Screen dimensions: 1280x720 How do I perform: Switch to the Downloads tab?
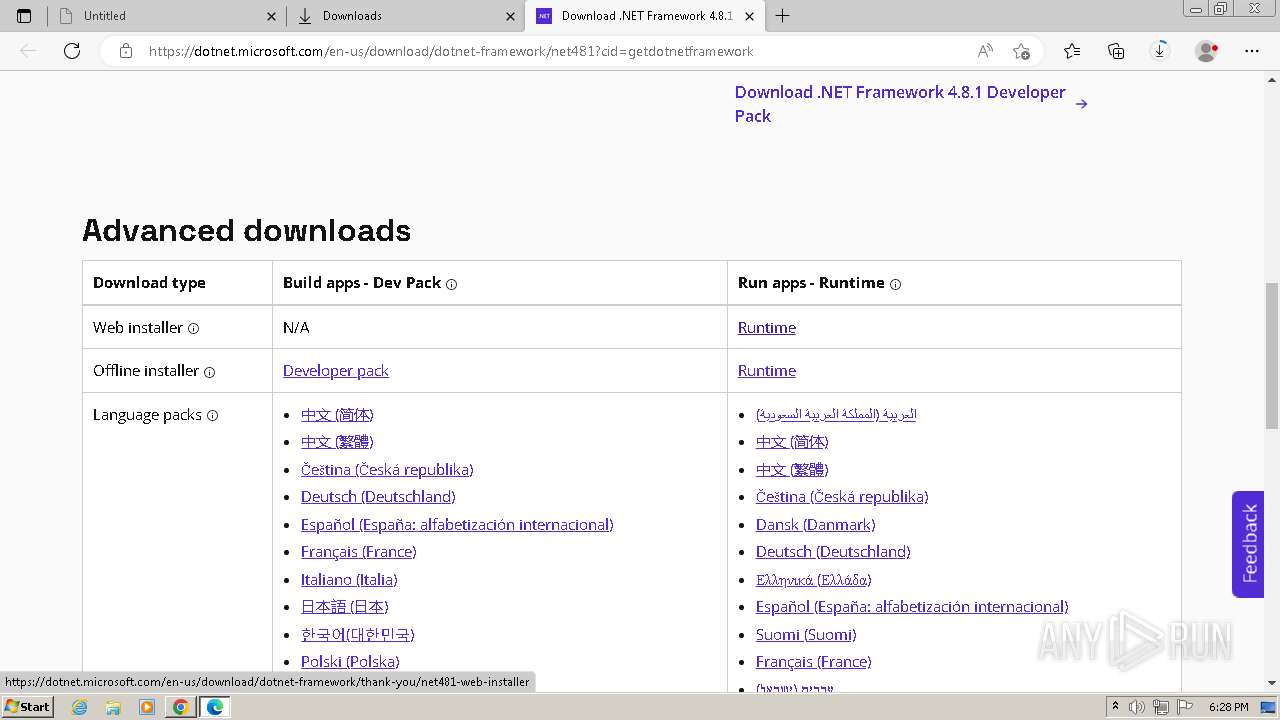point(405,16)
